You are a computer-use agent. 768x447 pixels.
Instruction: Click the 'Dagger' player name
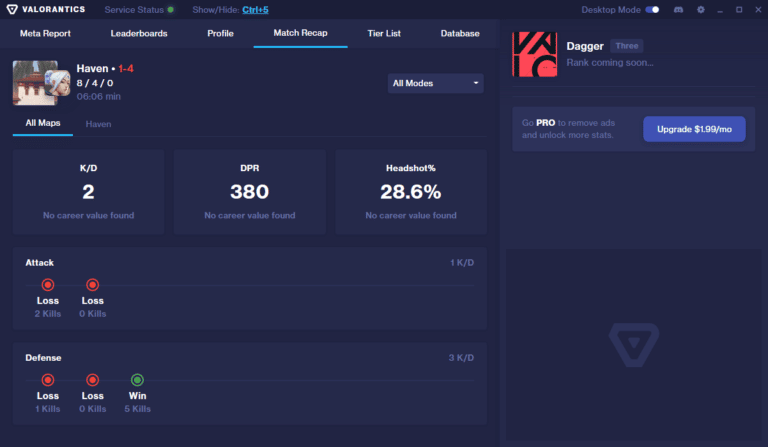pos(585,46)
